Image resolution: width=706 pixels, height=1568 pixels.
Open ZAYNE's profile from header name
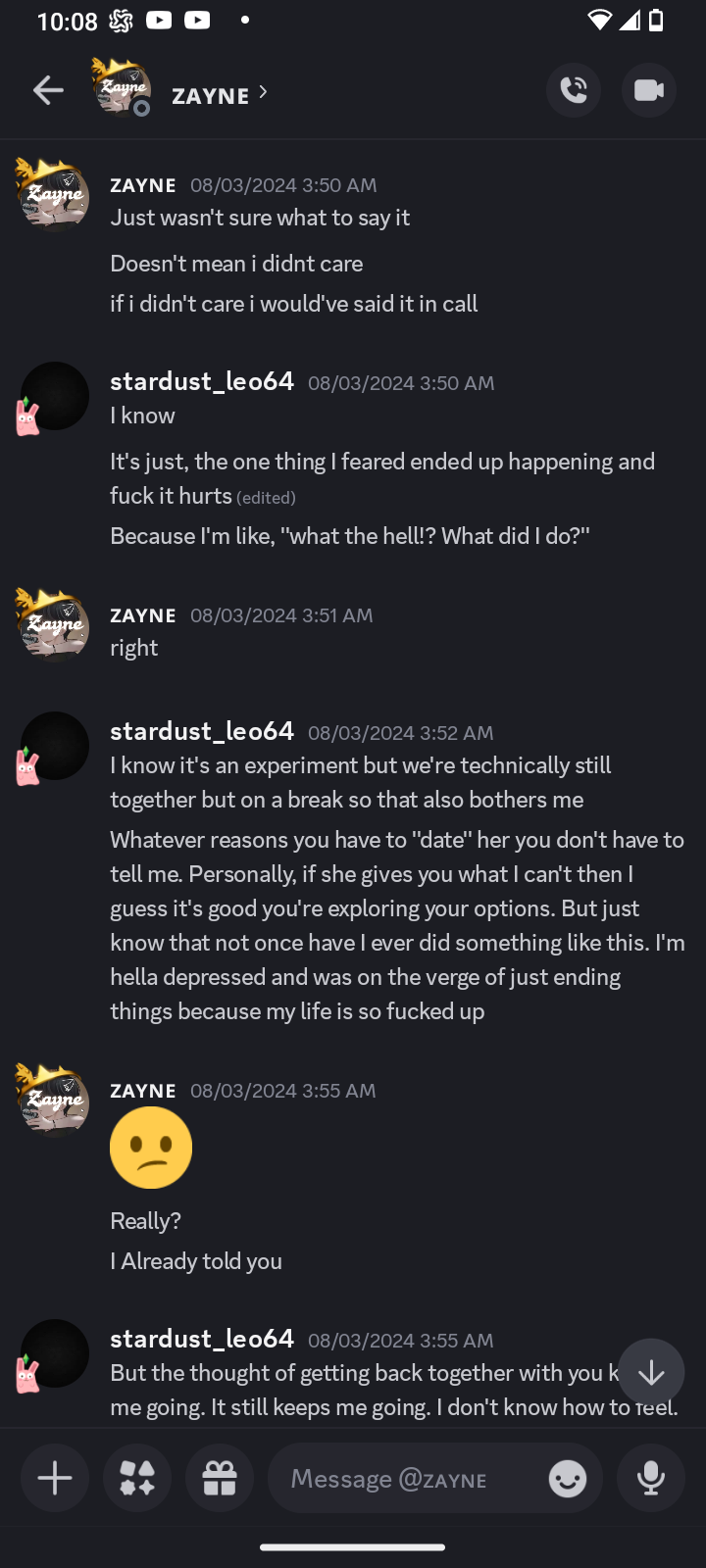(x=210, y=95)
